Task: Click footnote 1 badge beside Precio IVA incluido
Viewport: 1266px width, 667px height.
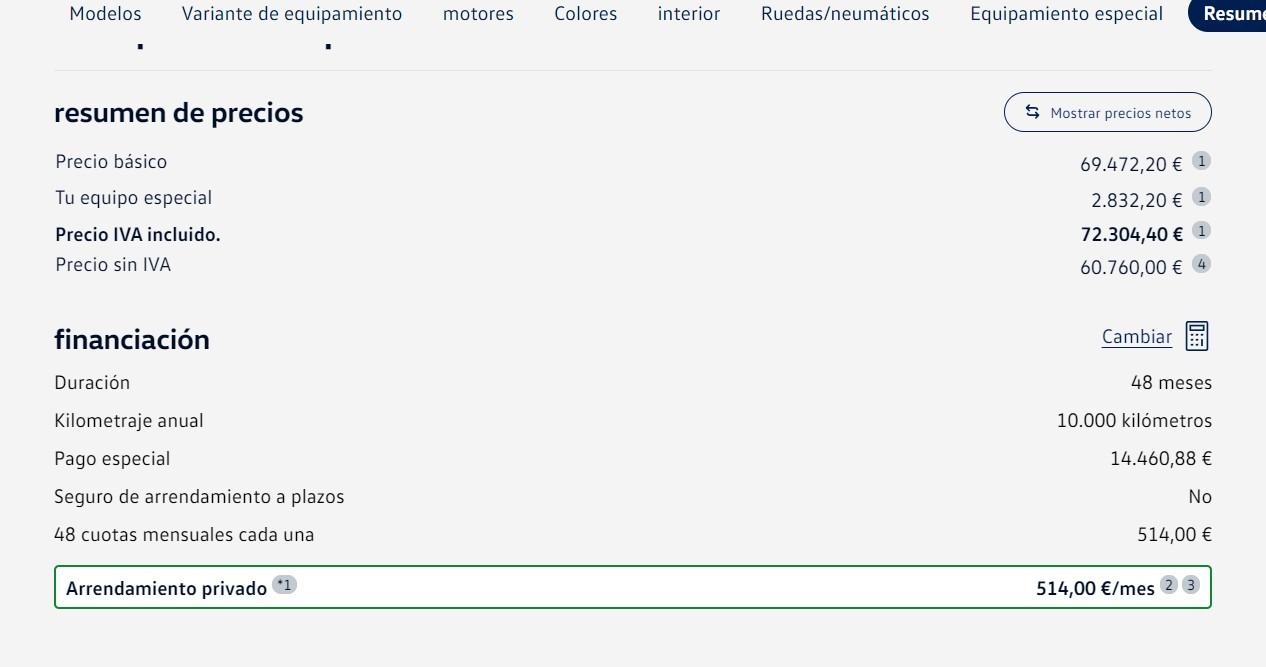Action: pyautogui.click(x=1202, y=231)
